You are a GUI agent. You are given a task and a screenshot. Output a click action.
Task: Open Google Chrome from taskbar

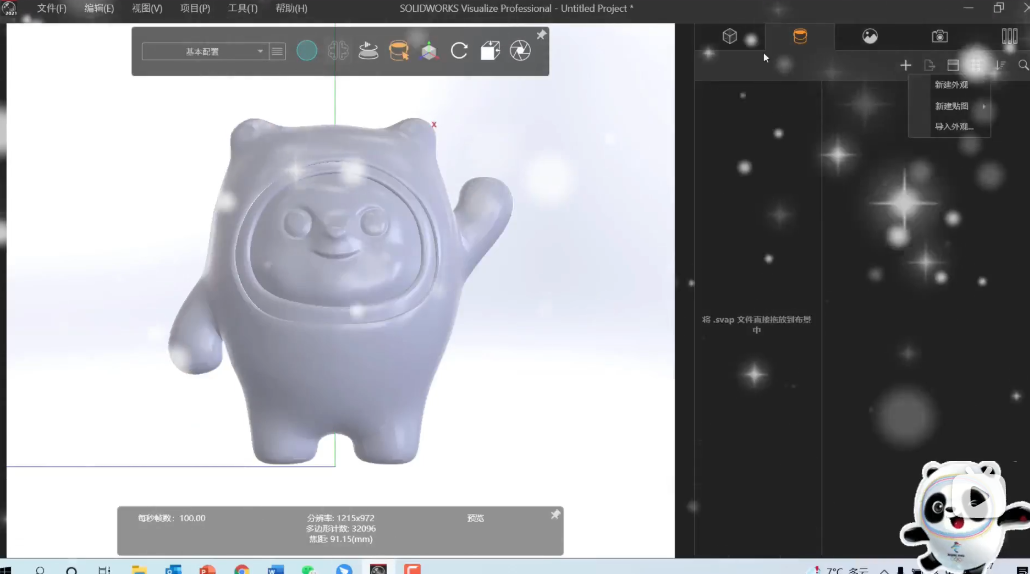click(x=241, y=569)
